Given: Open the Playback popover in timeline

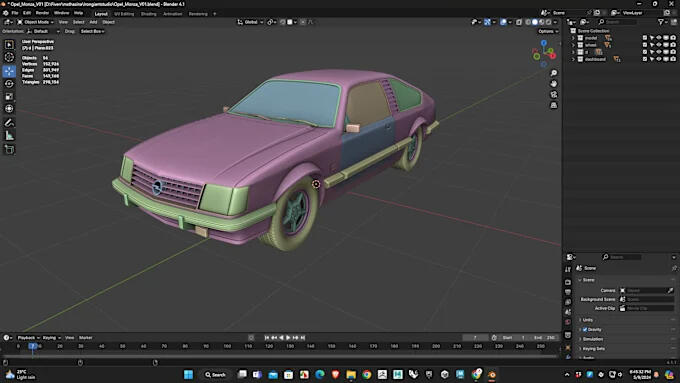Looking at the screenshot, I should [28, 337].
